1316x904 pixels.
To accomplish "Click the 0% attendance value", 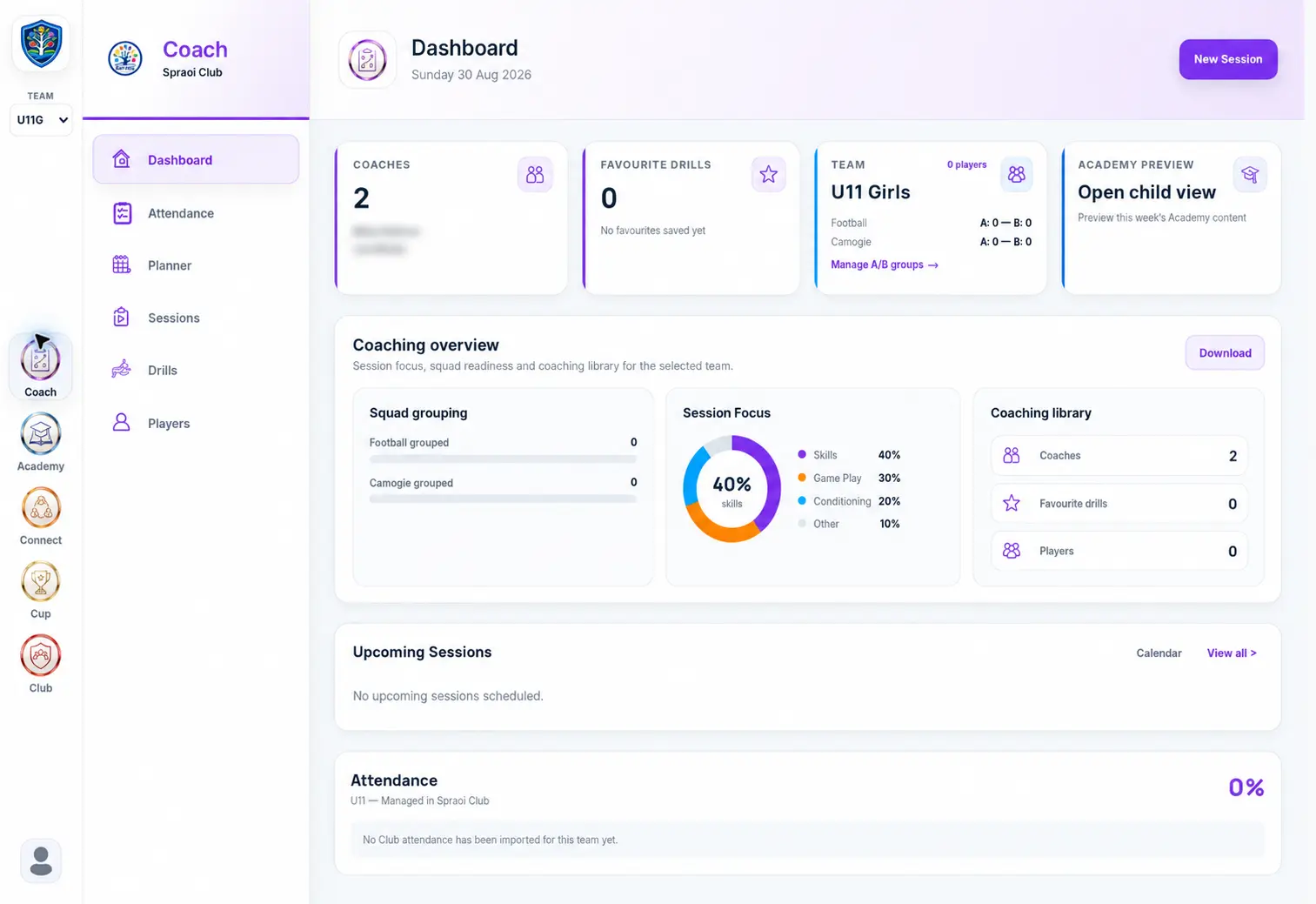I will (x=1246, y=787).
